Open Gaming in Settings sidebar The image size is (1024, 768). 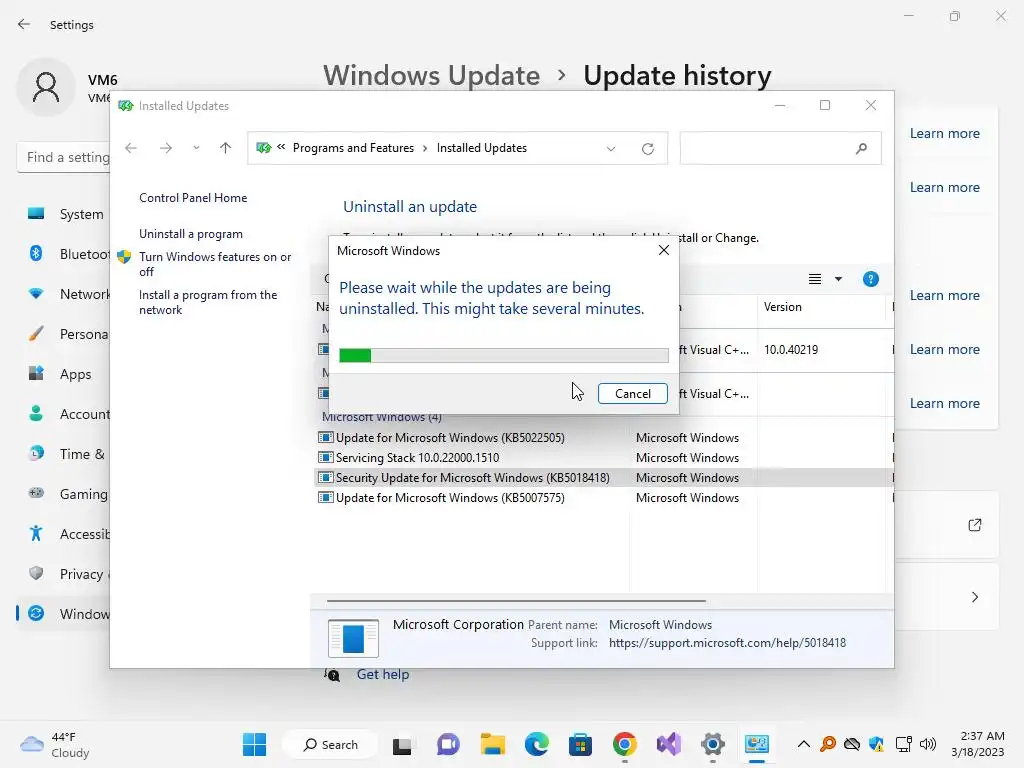(x=84, y=494)
